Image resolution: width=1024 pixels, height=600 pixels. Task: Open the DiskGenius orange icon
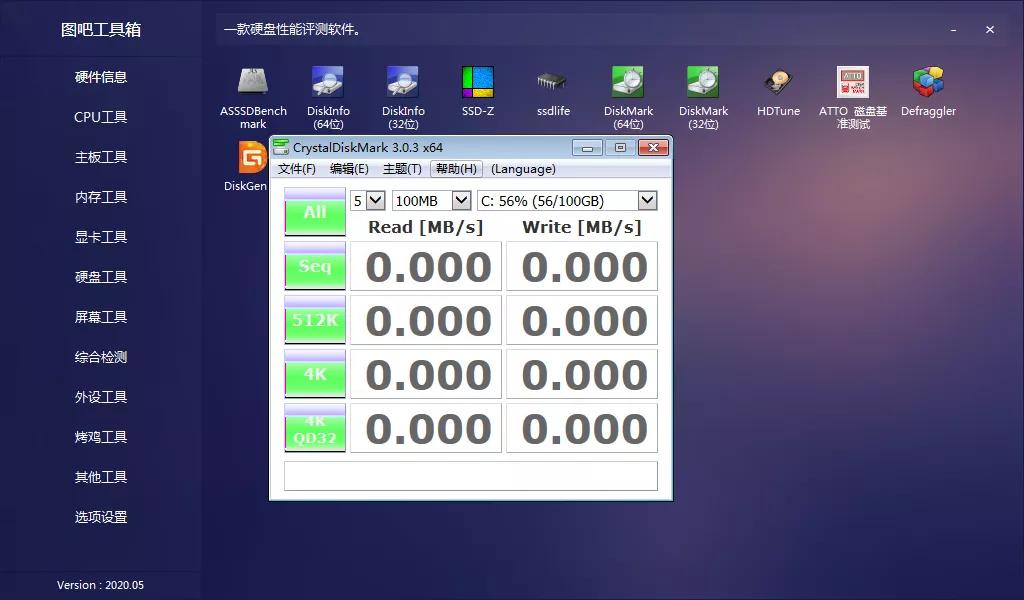(x=251, y=158)
